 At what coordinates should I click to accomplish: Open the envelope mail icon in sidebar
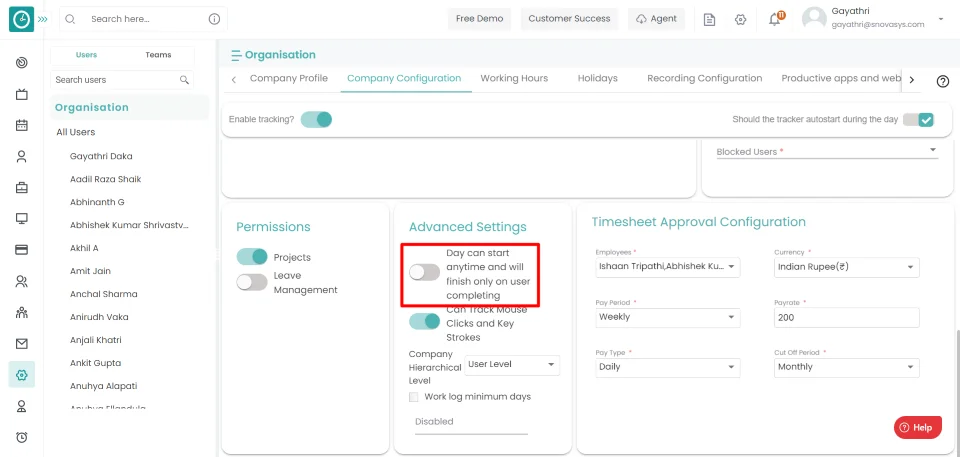pyautogui.click(x=22, y=343)
